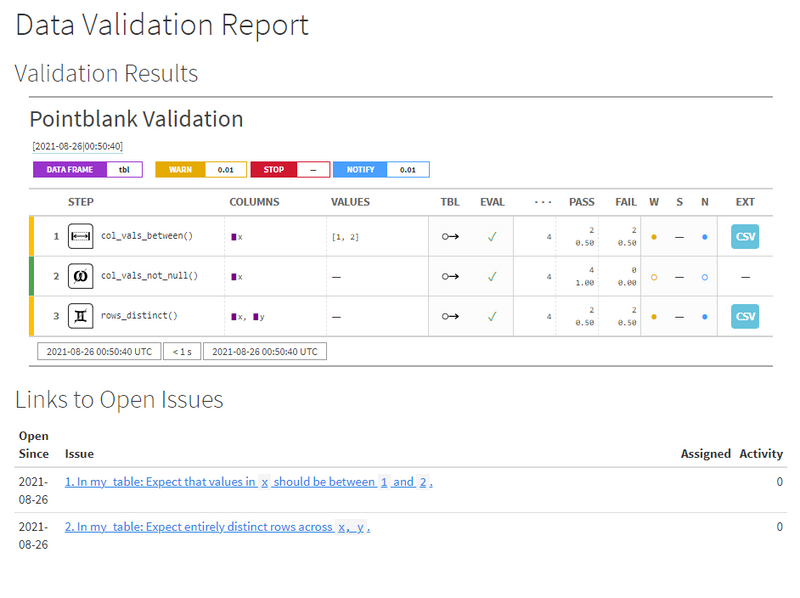Click the STEP column header

click(x=81, y=202)
